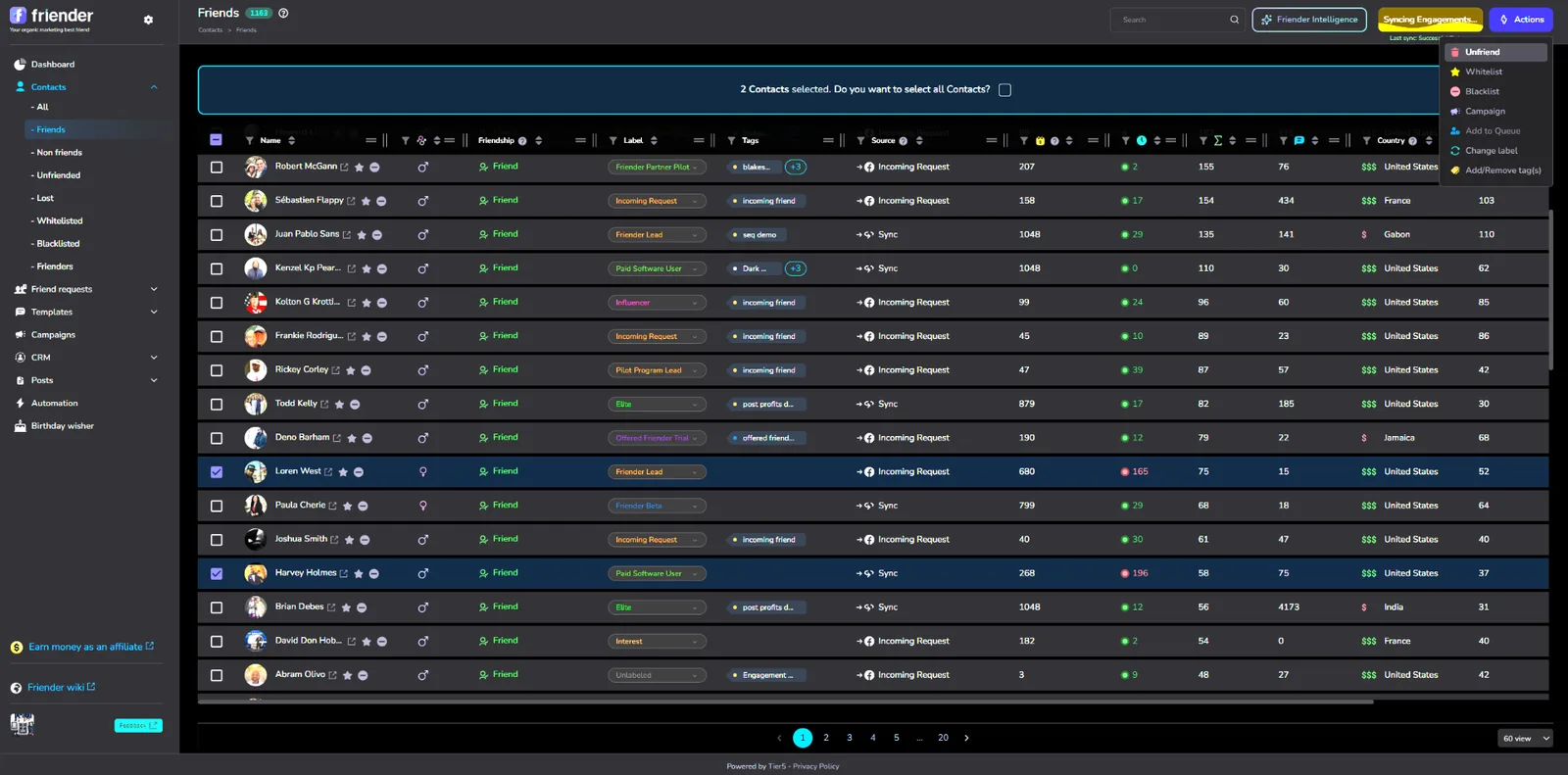1568x775 pixels.
Task: Choose Whitelist from Actions menu
Action: coord(1495,72)
